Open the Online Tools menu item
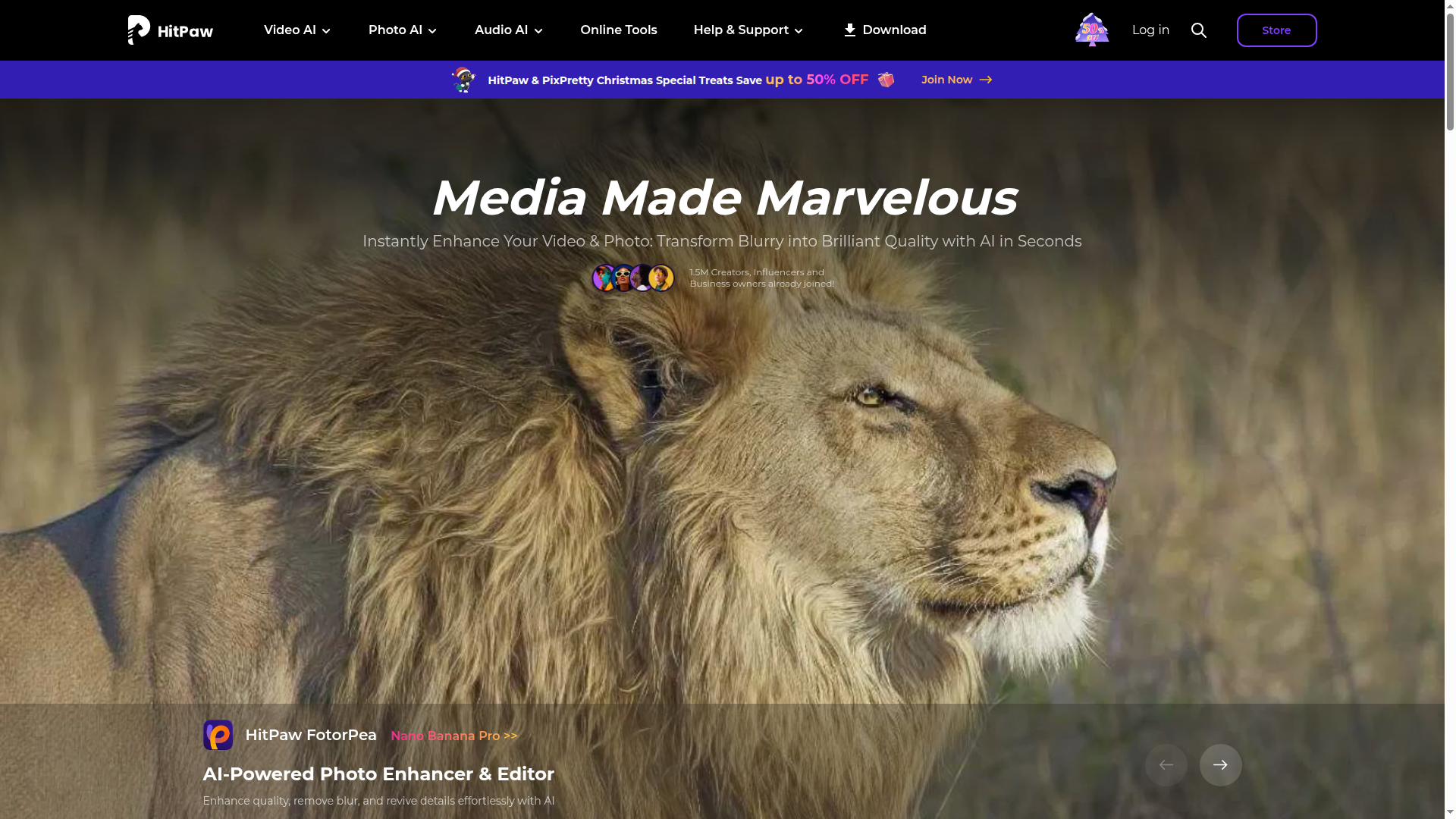 click(x=619, y=30)
